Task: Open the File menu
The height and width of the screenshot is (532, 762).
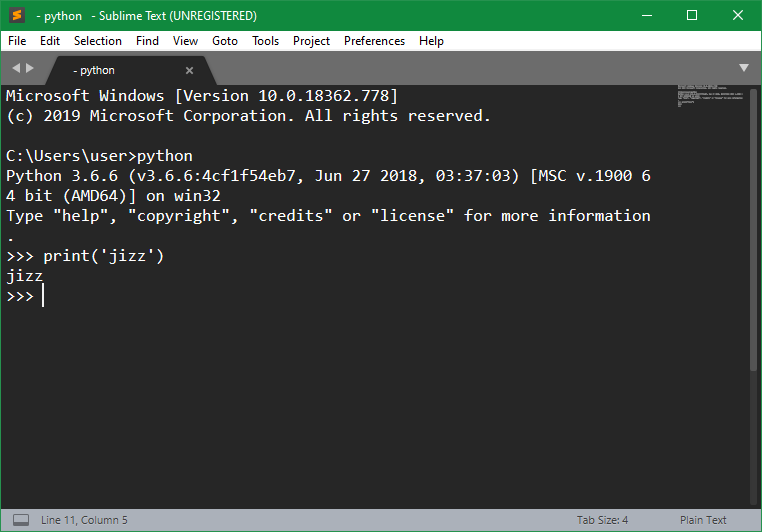Action: (17, 41)
